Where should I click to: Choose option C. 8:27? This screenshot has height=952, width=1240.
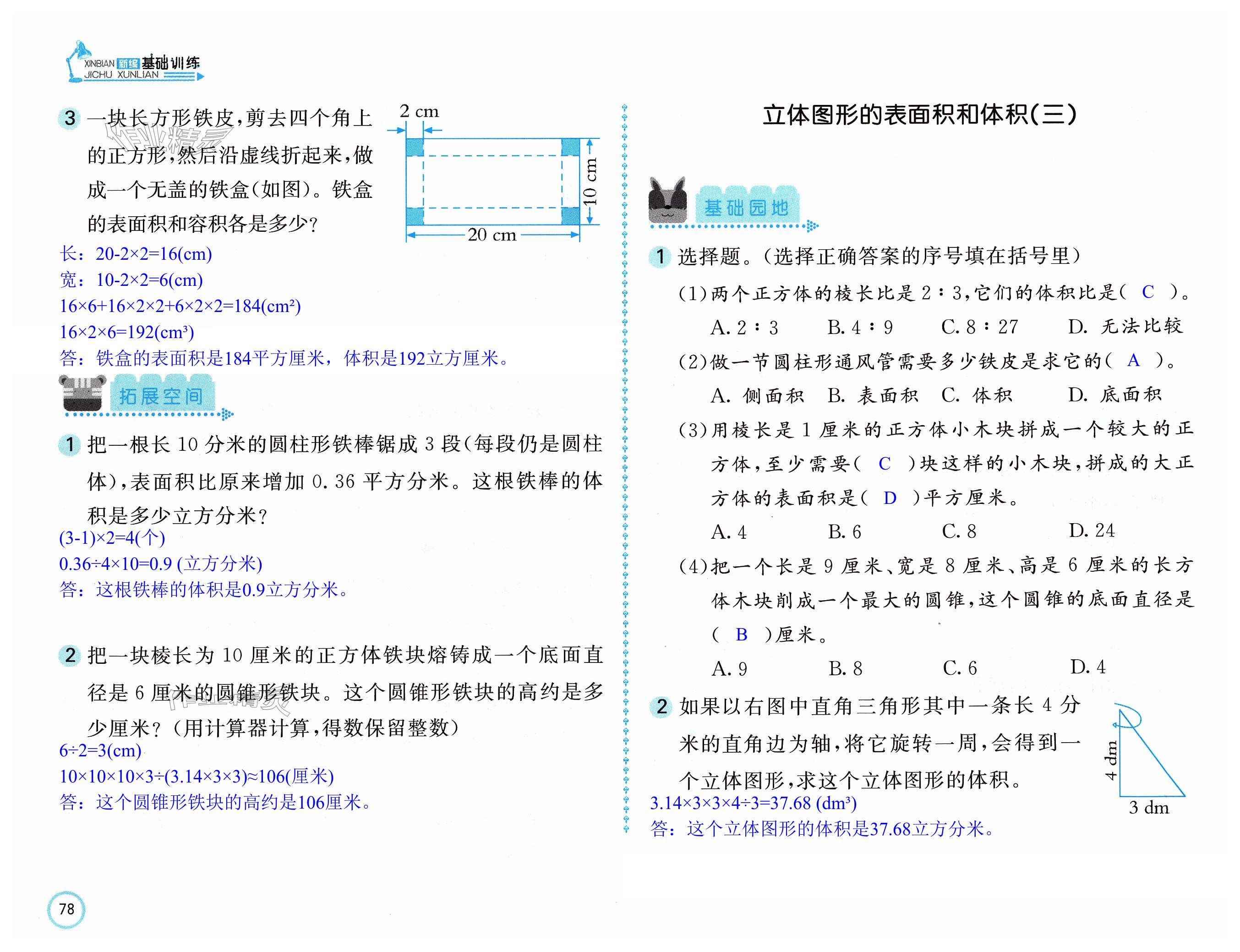980,327
